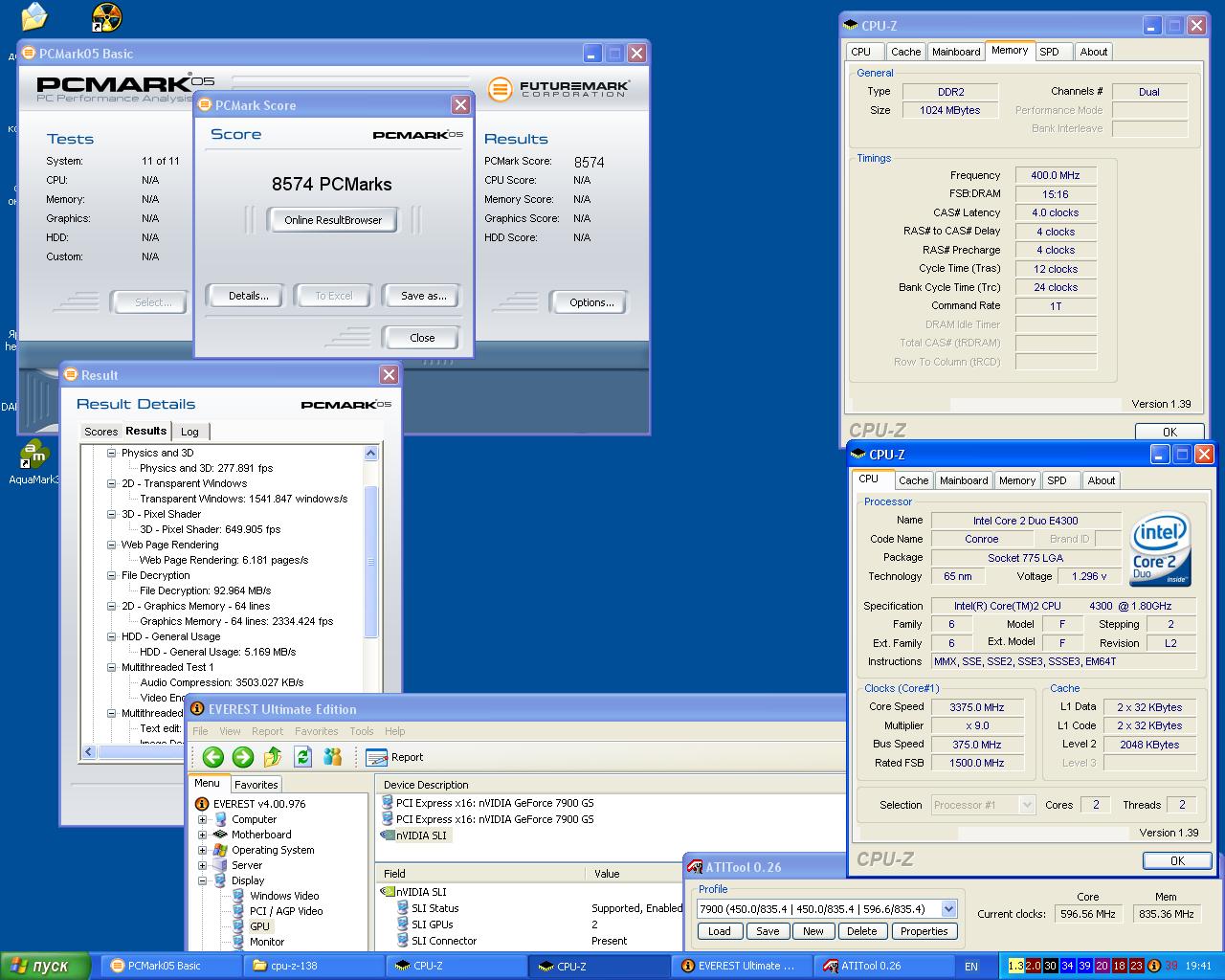Click OK in CPU-Z CPU window
Screen dimensions: 1225x980
(x=1177, y=860)
